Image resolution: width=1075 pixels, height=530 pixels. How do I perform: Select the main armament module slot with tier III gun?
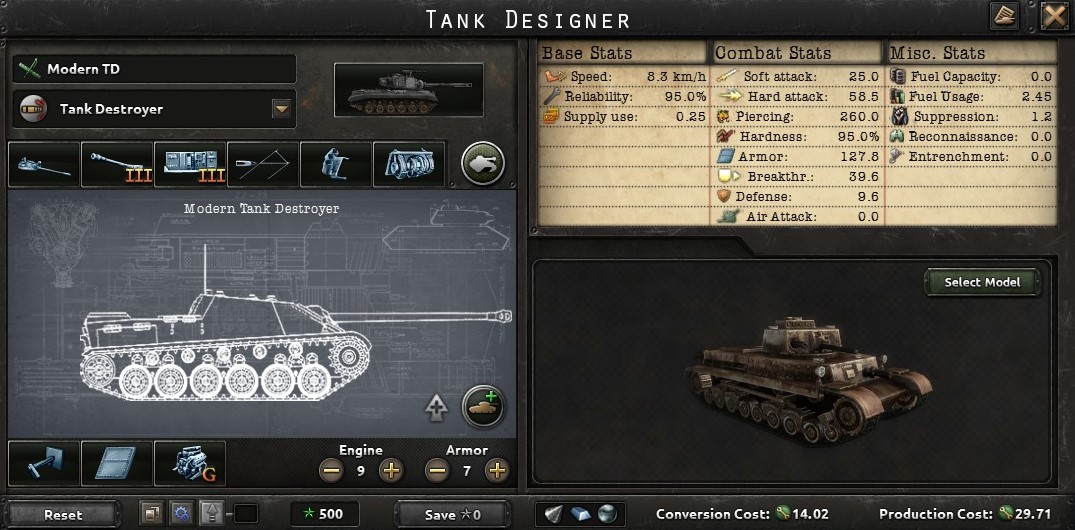tap(117, 165)
